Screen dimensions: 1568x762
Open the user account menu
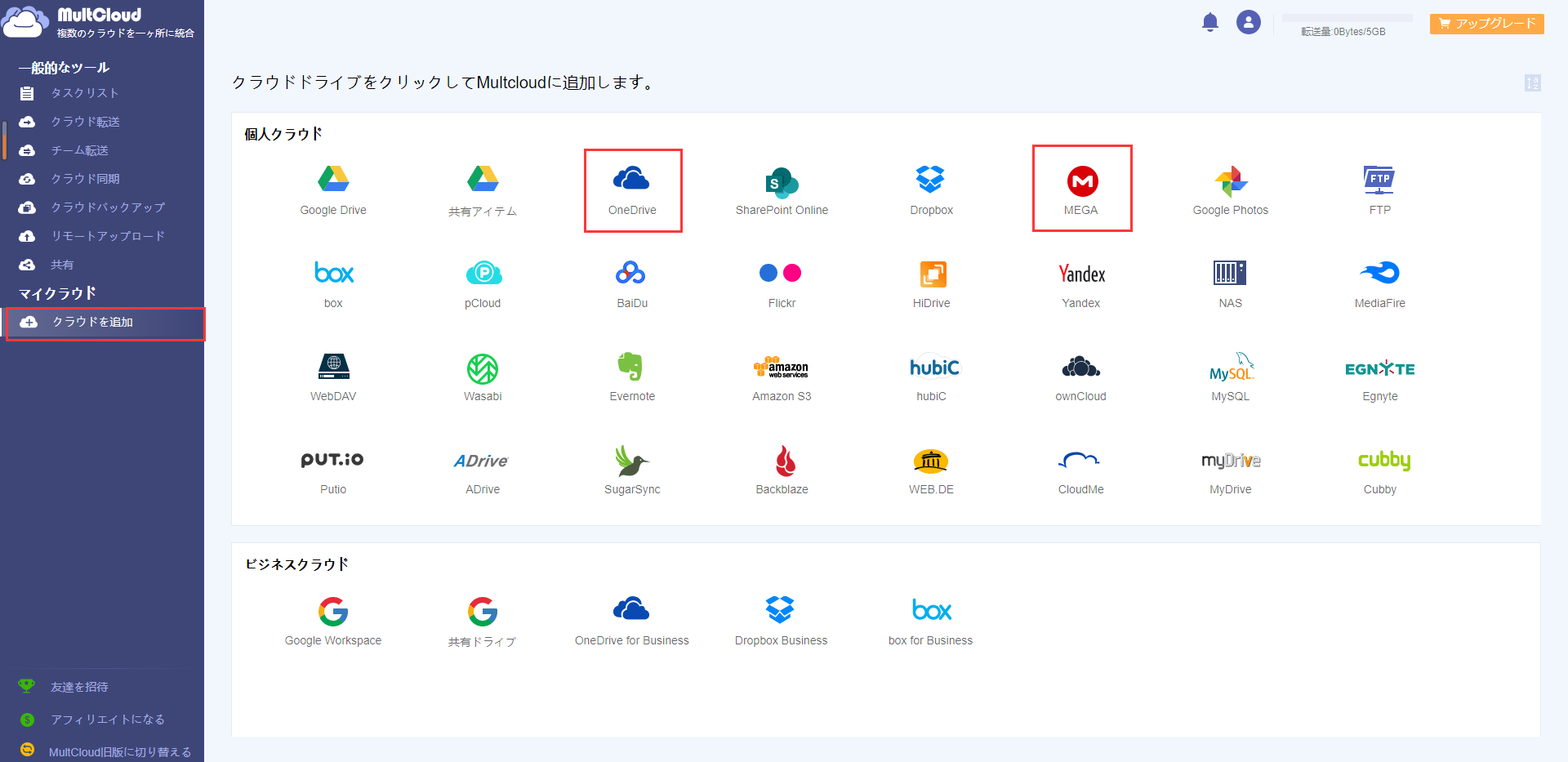point(1249,22)
